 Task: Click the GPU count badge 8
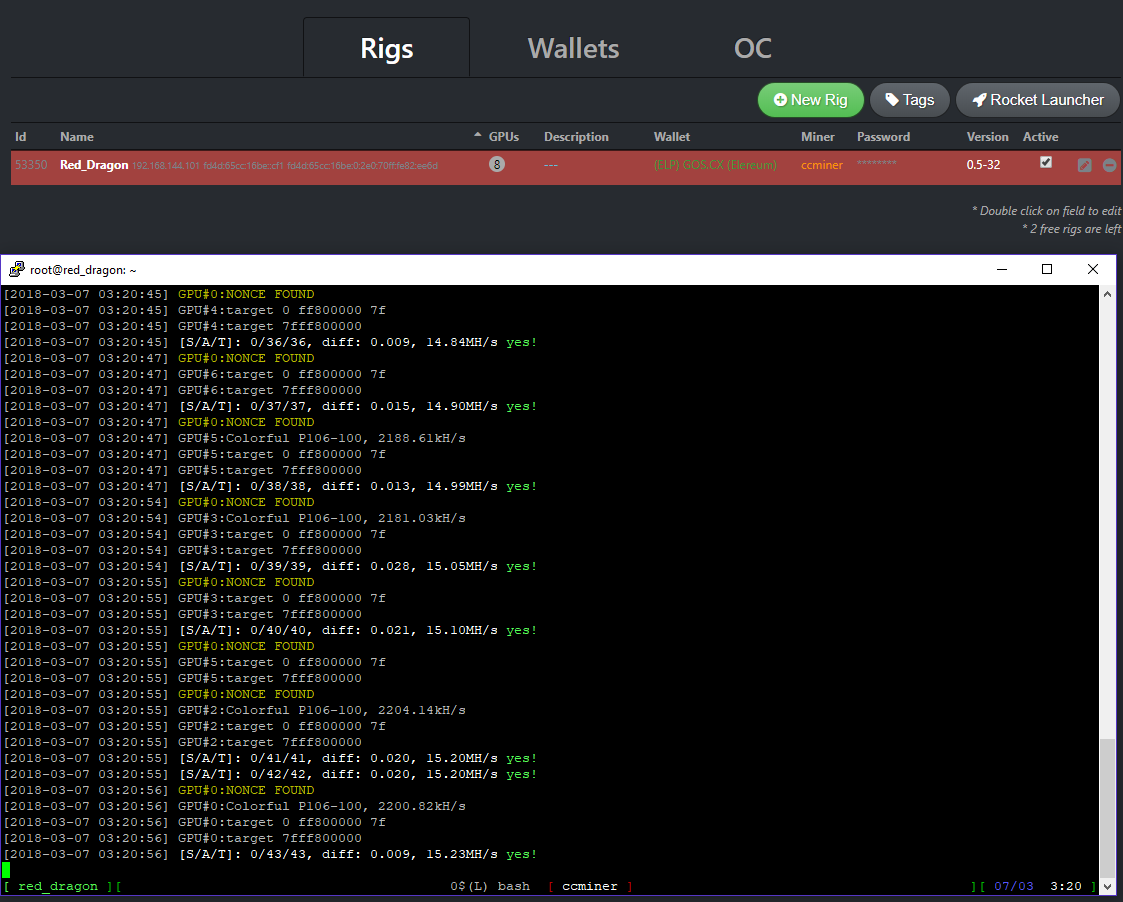497,165
